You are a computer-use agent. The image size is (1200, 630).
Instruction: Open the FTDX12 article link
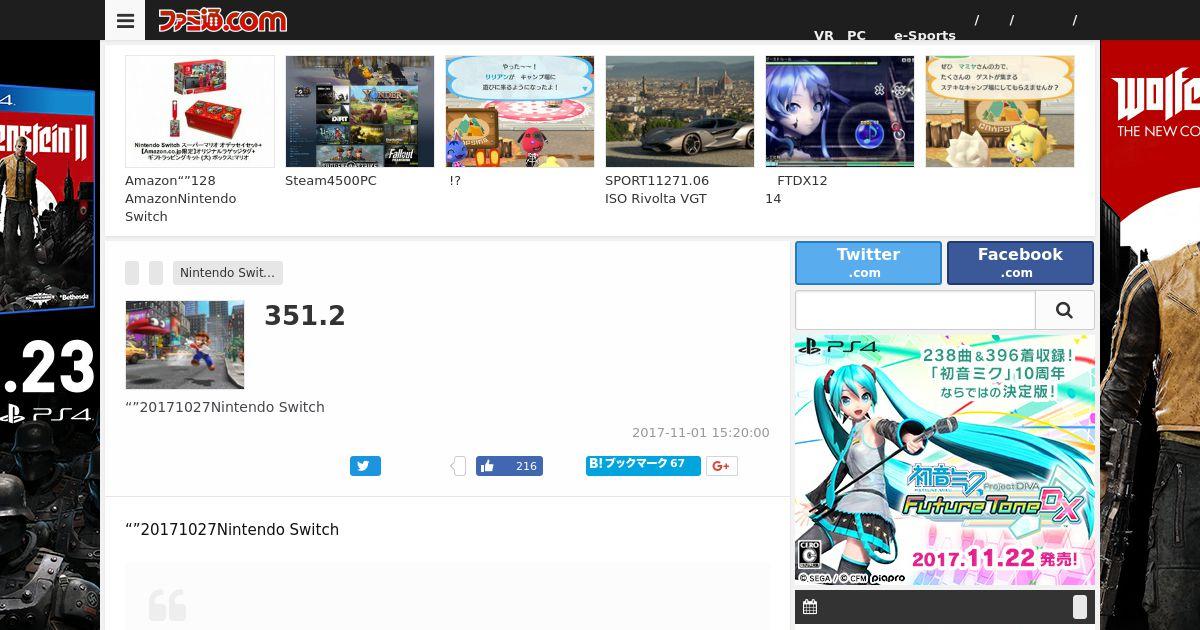tap(797, 190)
